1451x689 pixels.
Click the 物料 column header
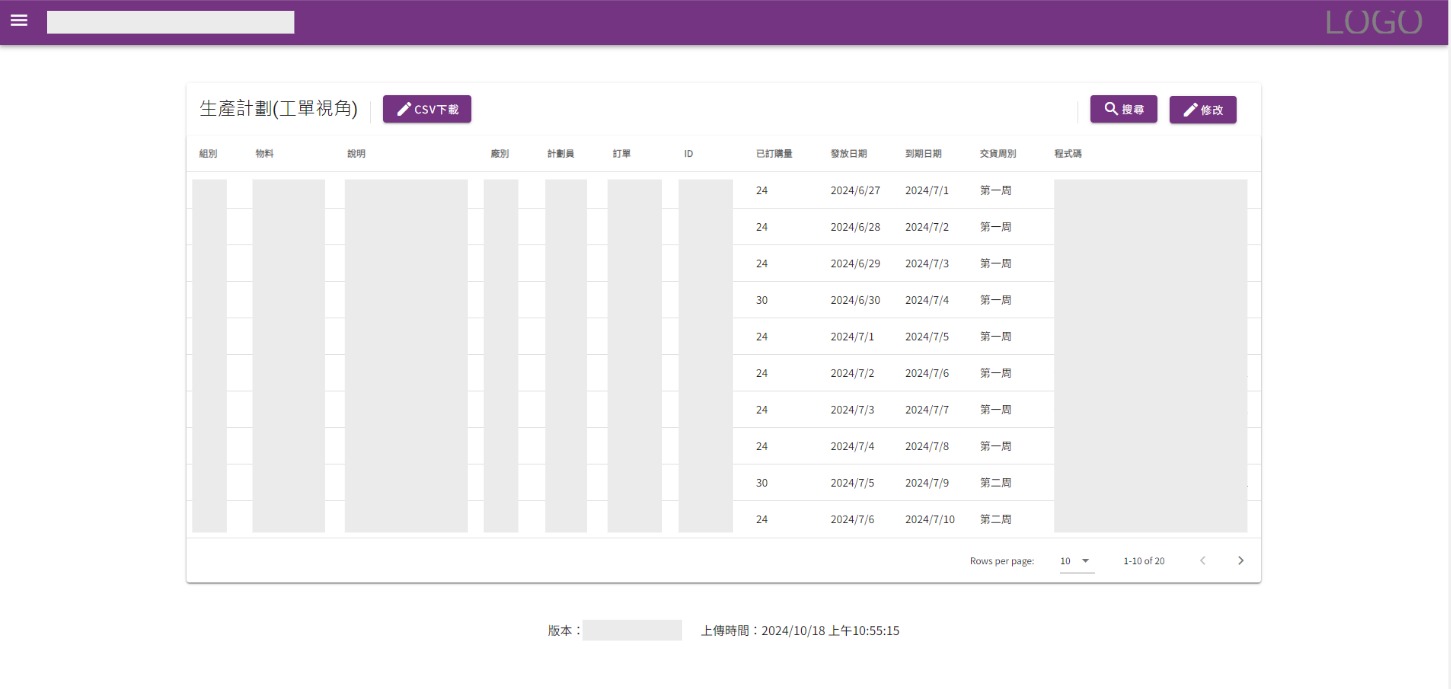point(264,154)
